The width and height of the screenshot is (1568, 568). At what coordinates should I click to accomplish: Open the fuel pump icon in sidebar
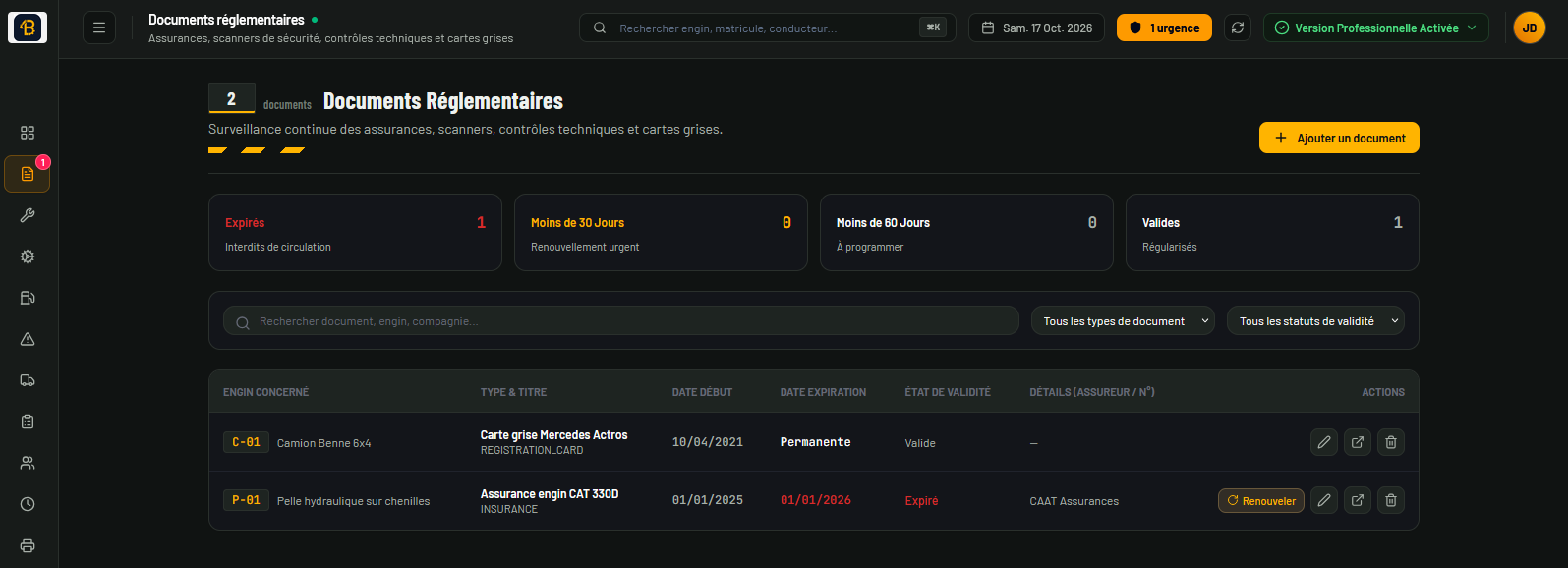click(28, 298)
